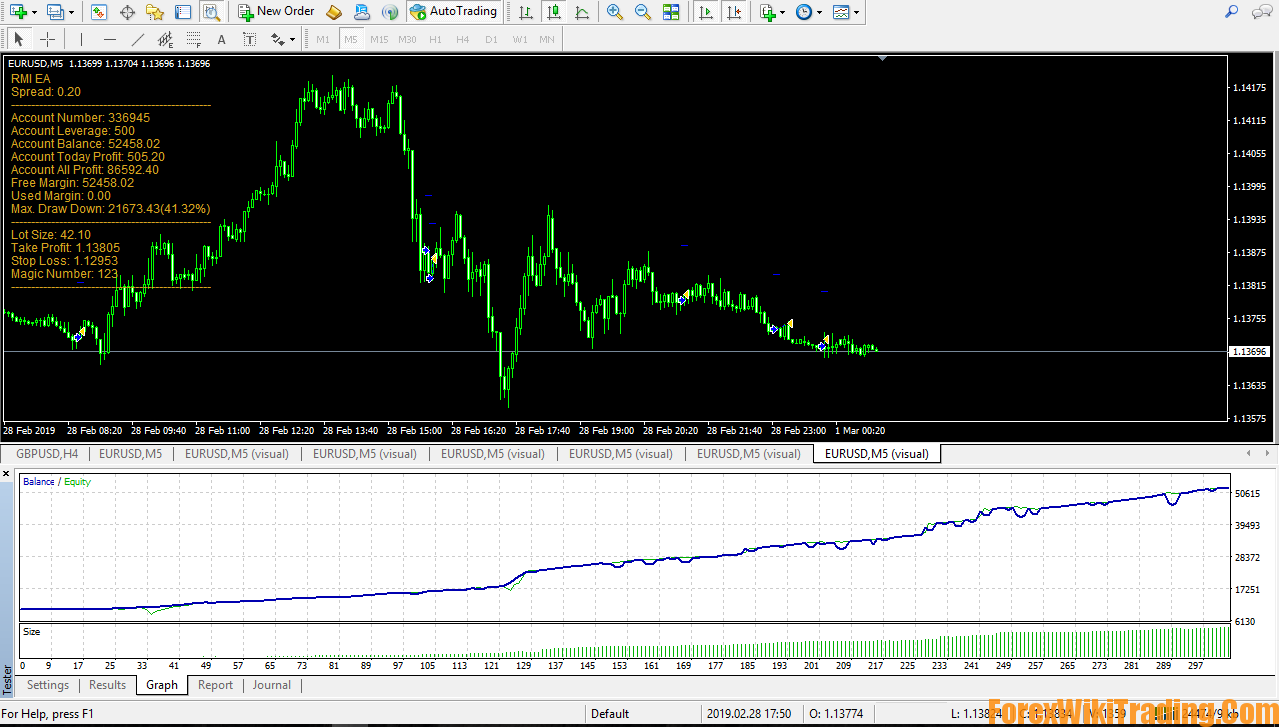
Task: Switch timeframe to M1
Action: (322, 39)
